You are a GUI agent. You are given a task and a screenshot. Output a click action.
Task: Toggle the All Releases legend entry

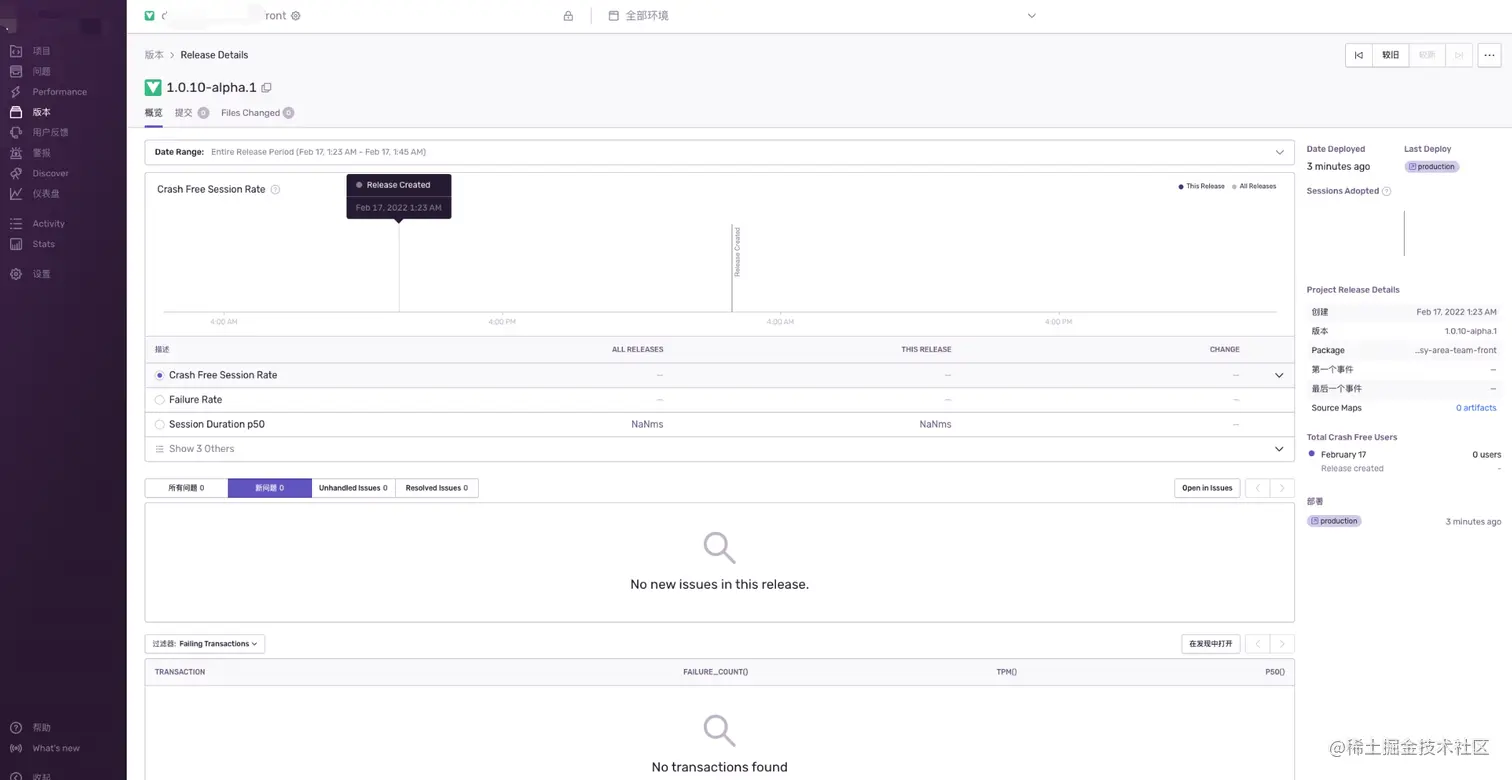(x=1254, y=186)
